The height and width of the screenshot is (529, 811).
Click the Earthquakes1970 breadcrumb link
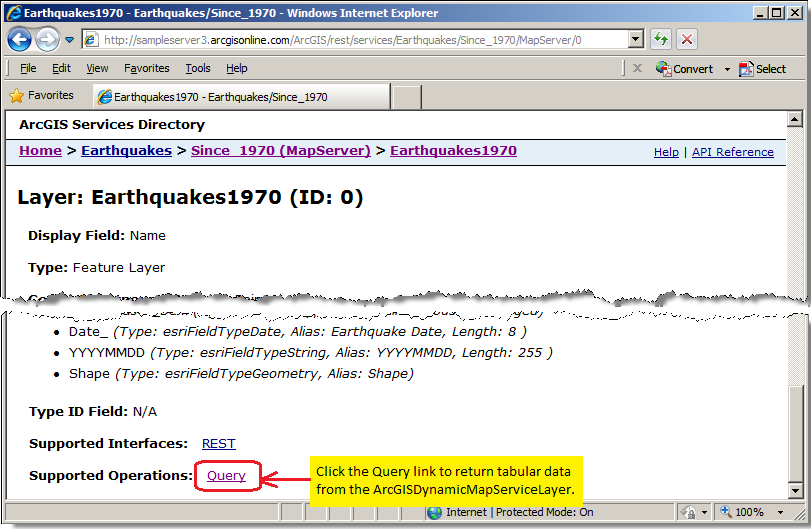[453, 150]
